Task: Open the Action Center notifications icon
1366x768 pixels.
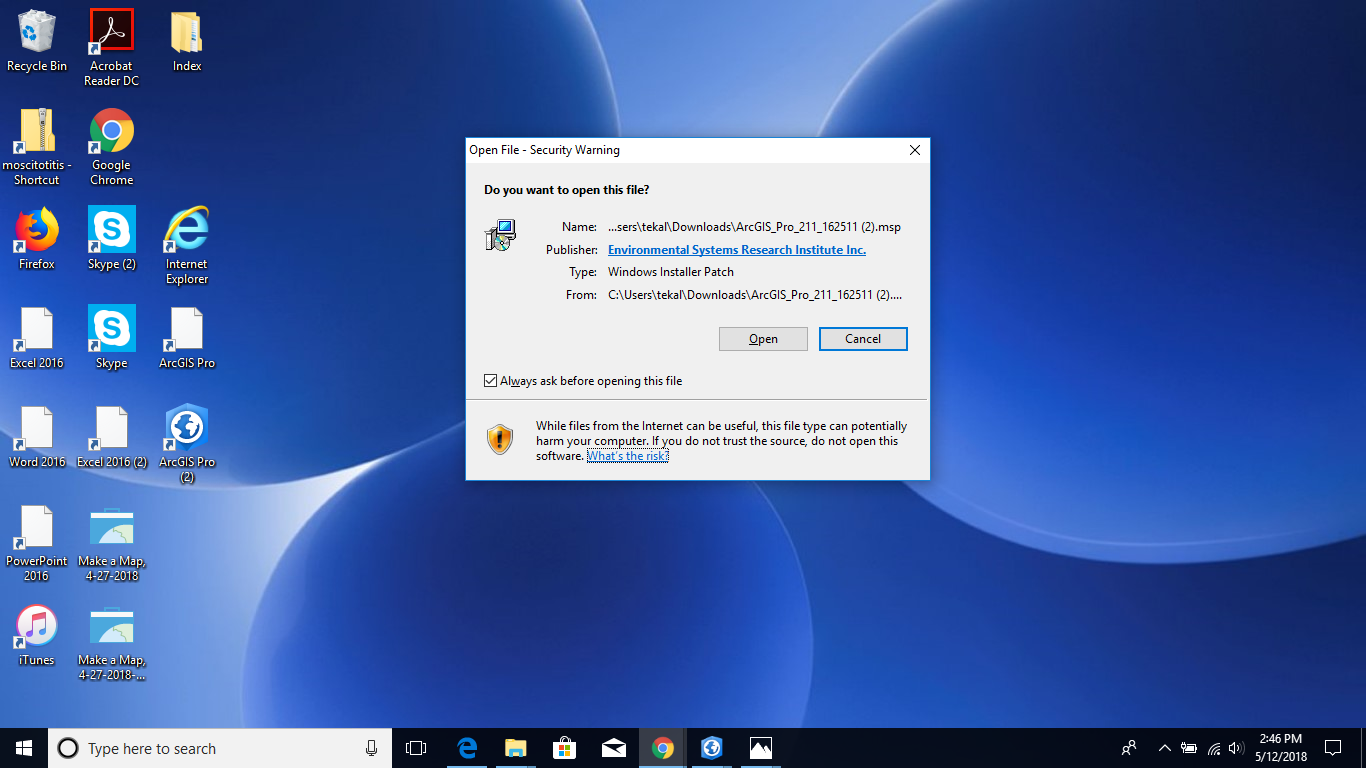Action: 1332,748
